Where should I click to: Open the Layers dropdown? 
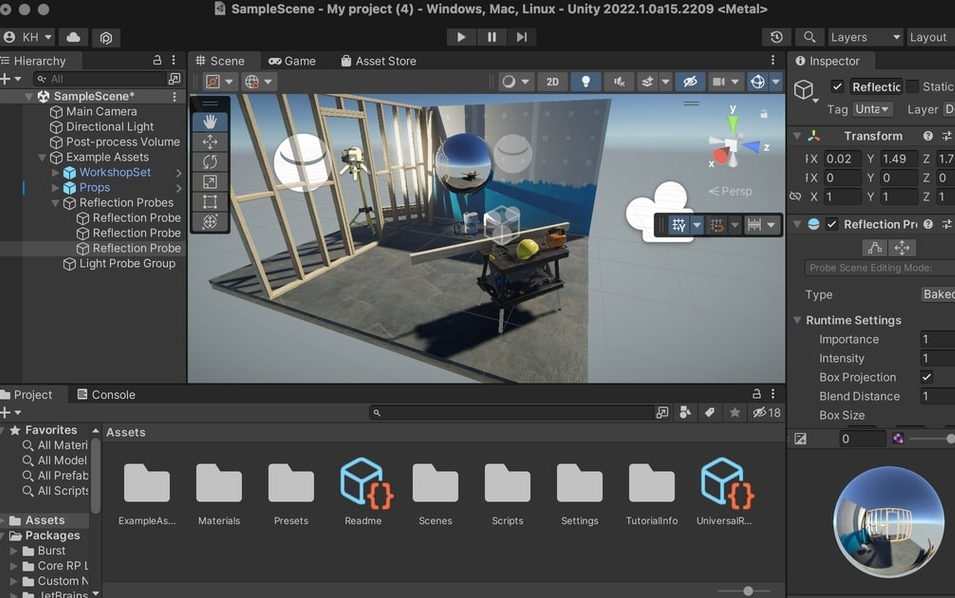click(x=863, y=37)
